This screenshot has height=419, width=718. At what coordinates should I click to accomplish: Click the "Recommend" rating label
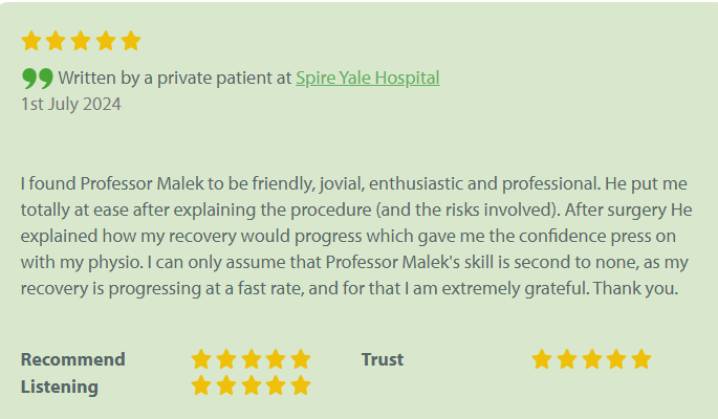(x=73, y=359)
